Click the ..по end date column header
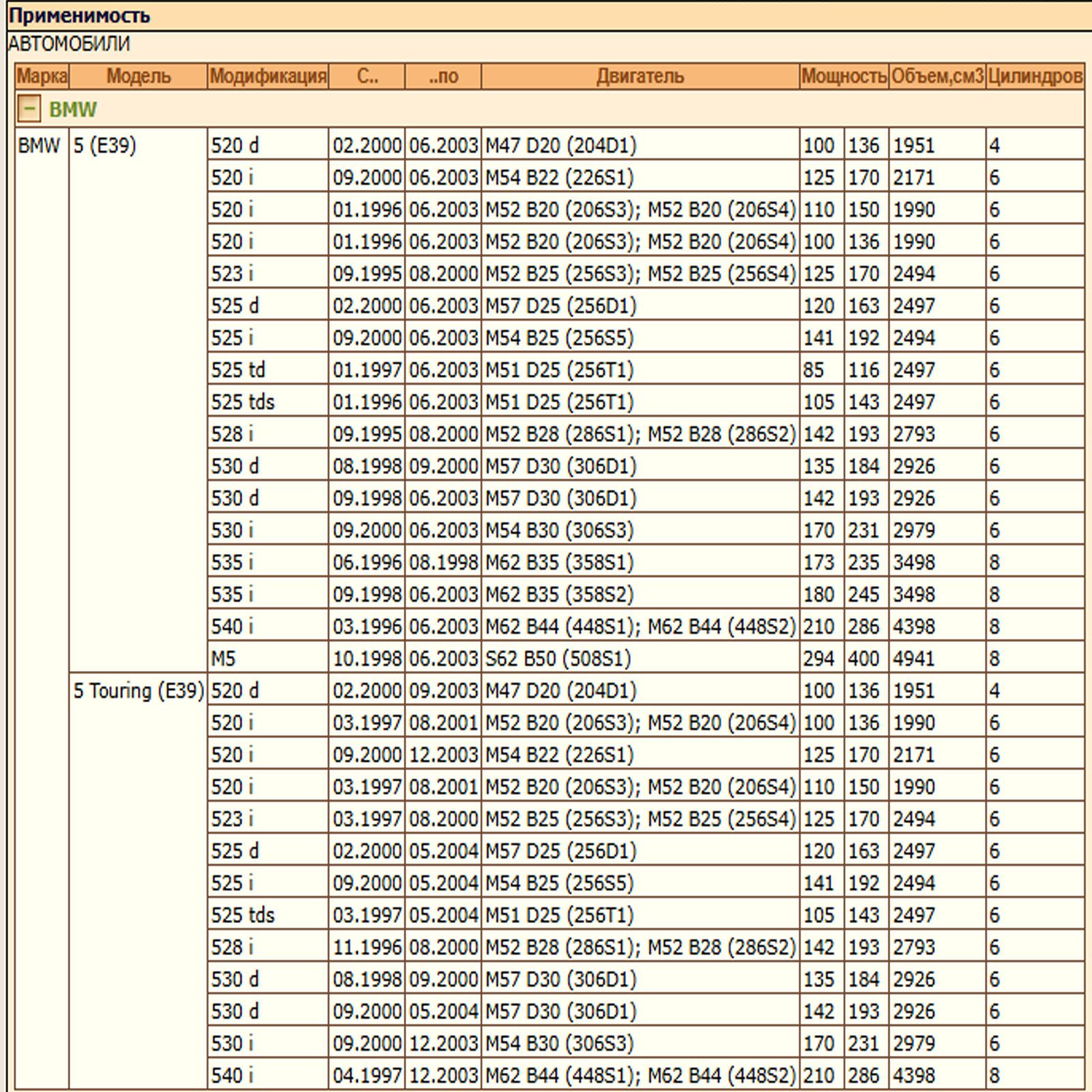The image size is (1092, 1092). click(443, 76)
